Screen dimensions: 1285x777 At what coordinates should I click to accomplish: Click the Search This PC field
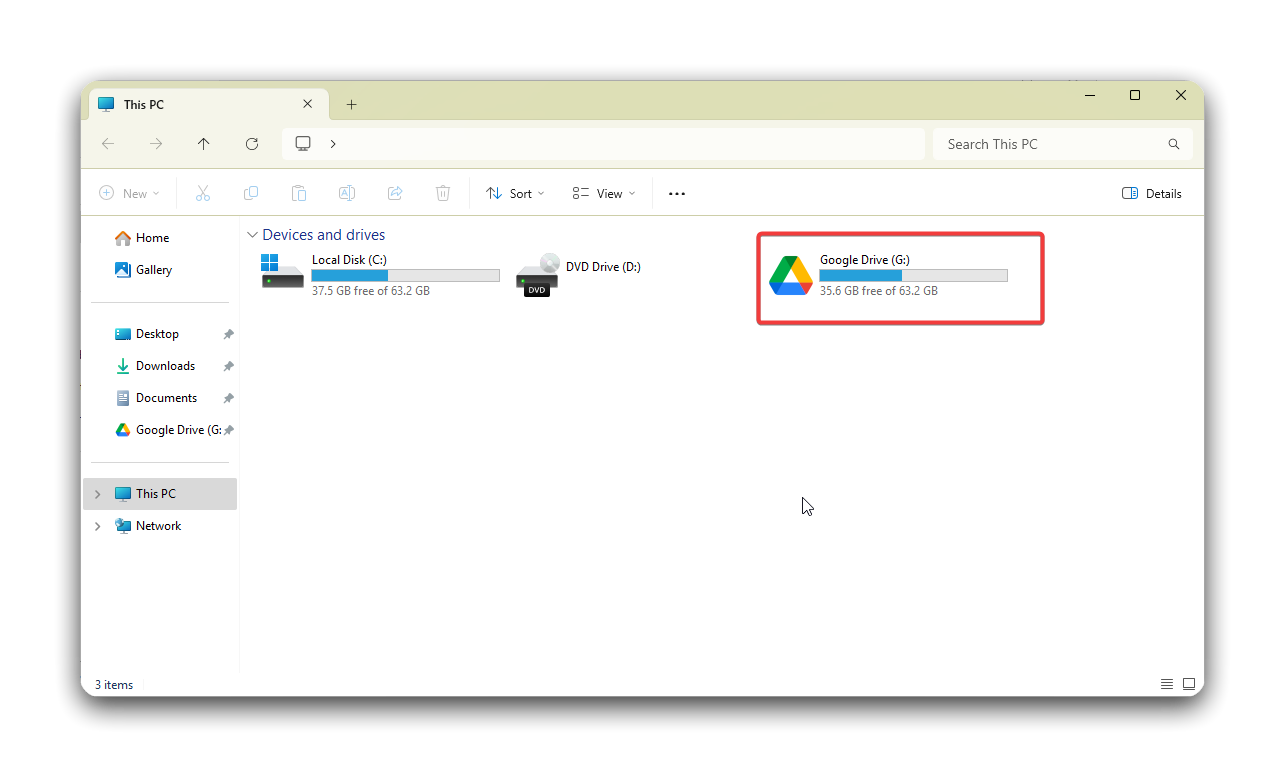(x=1050, y=144)
